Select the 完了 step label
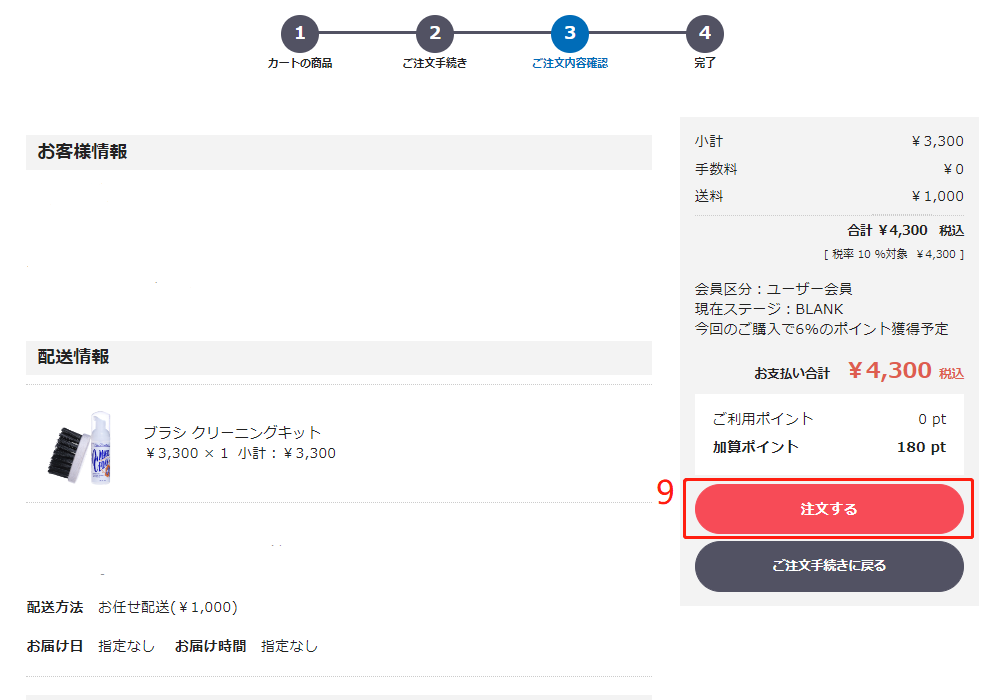 (x=705, y=63)
